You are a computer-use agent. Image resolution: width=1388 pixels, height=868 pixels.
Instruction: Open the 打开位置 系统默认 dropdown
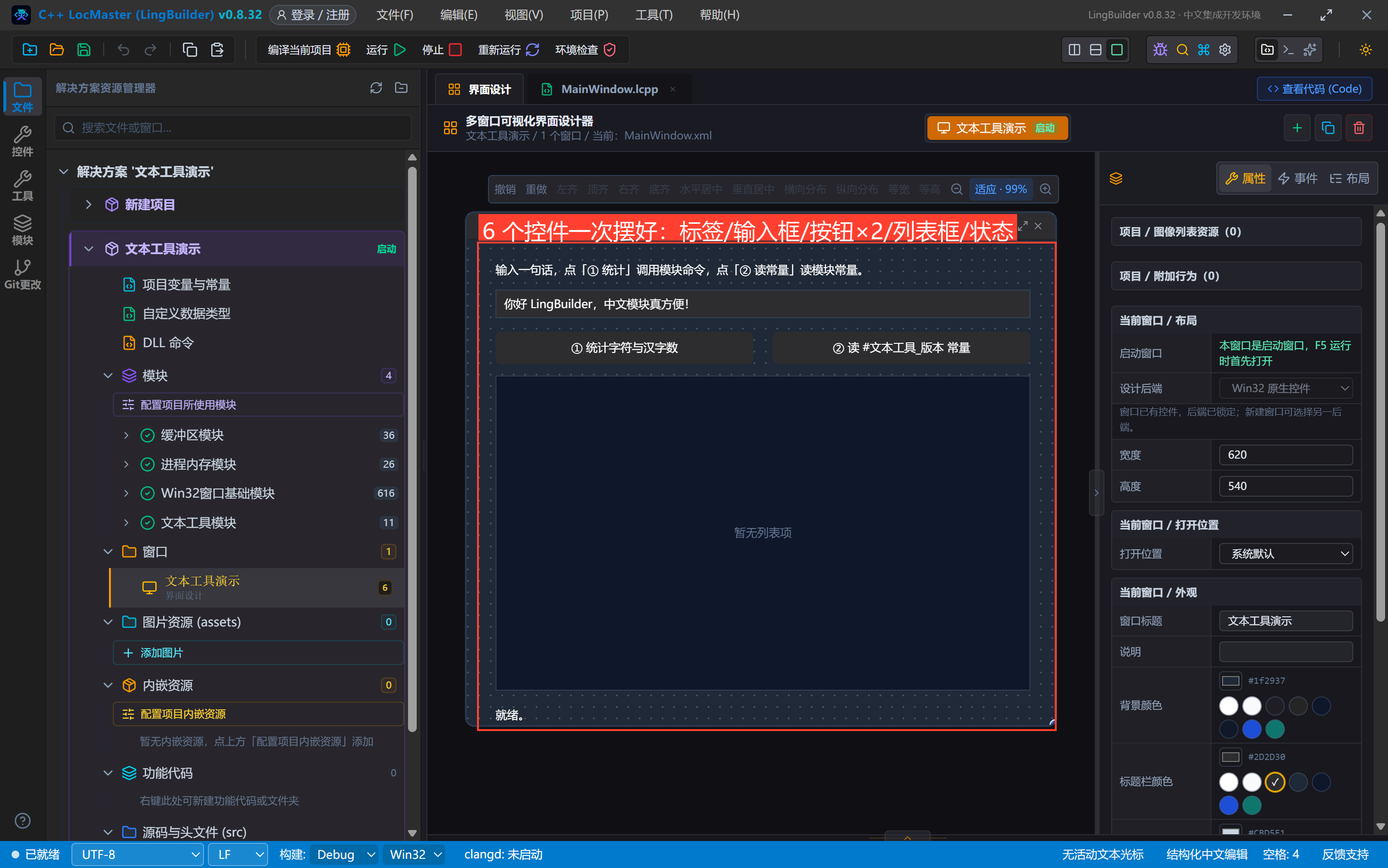(1286, 554)
